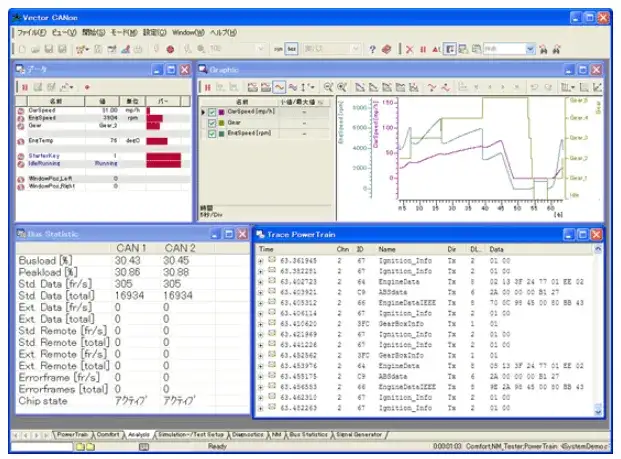The width and height of the screenshot is (621, 459).
Task: Switch to the Signal Generator desktop tab
Action: [x=359, y=435]
